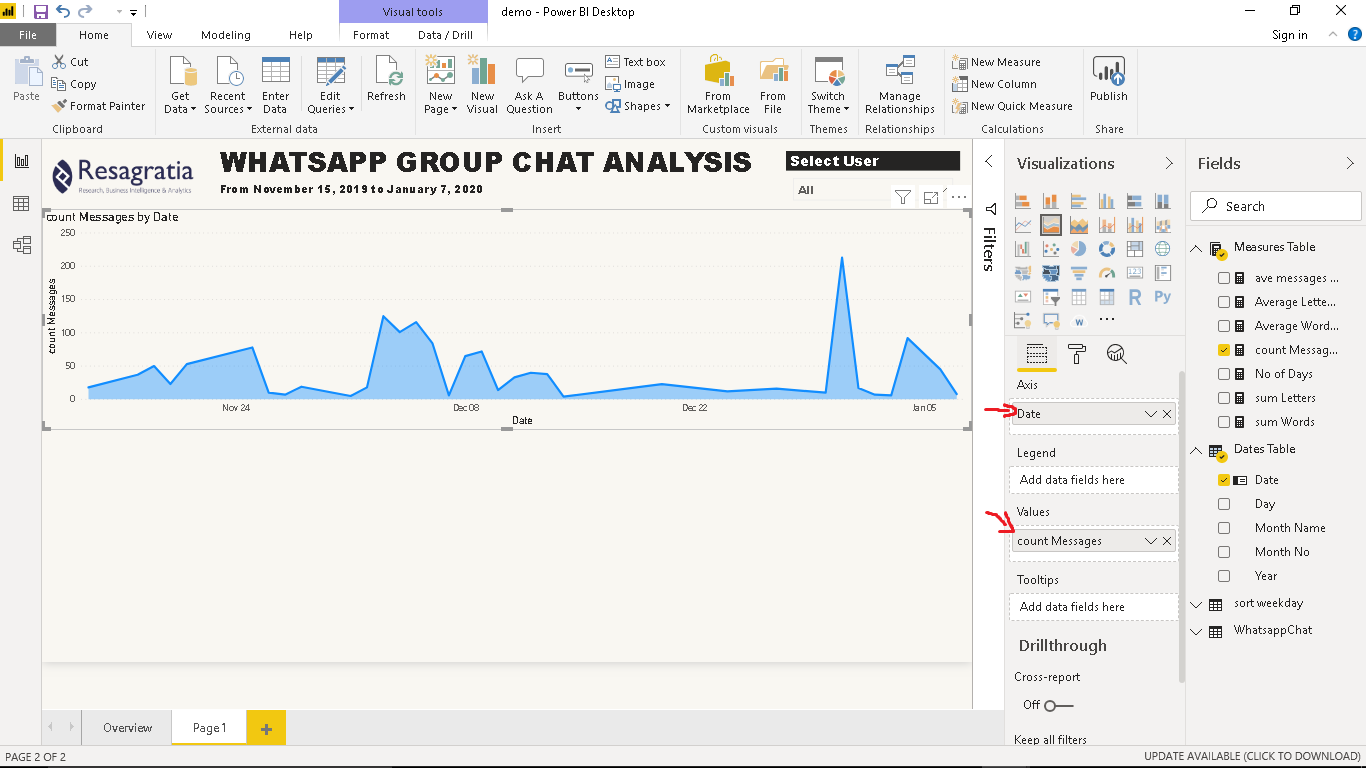This screenshot has height=768, width=1366.
Task: Collapse the Measures Table
Action: 1196,247
